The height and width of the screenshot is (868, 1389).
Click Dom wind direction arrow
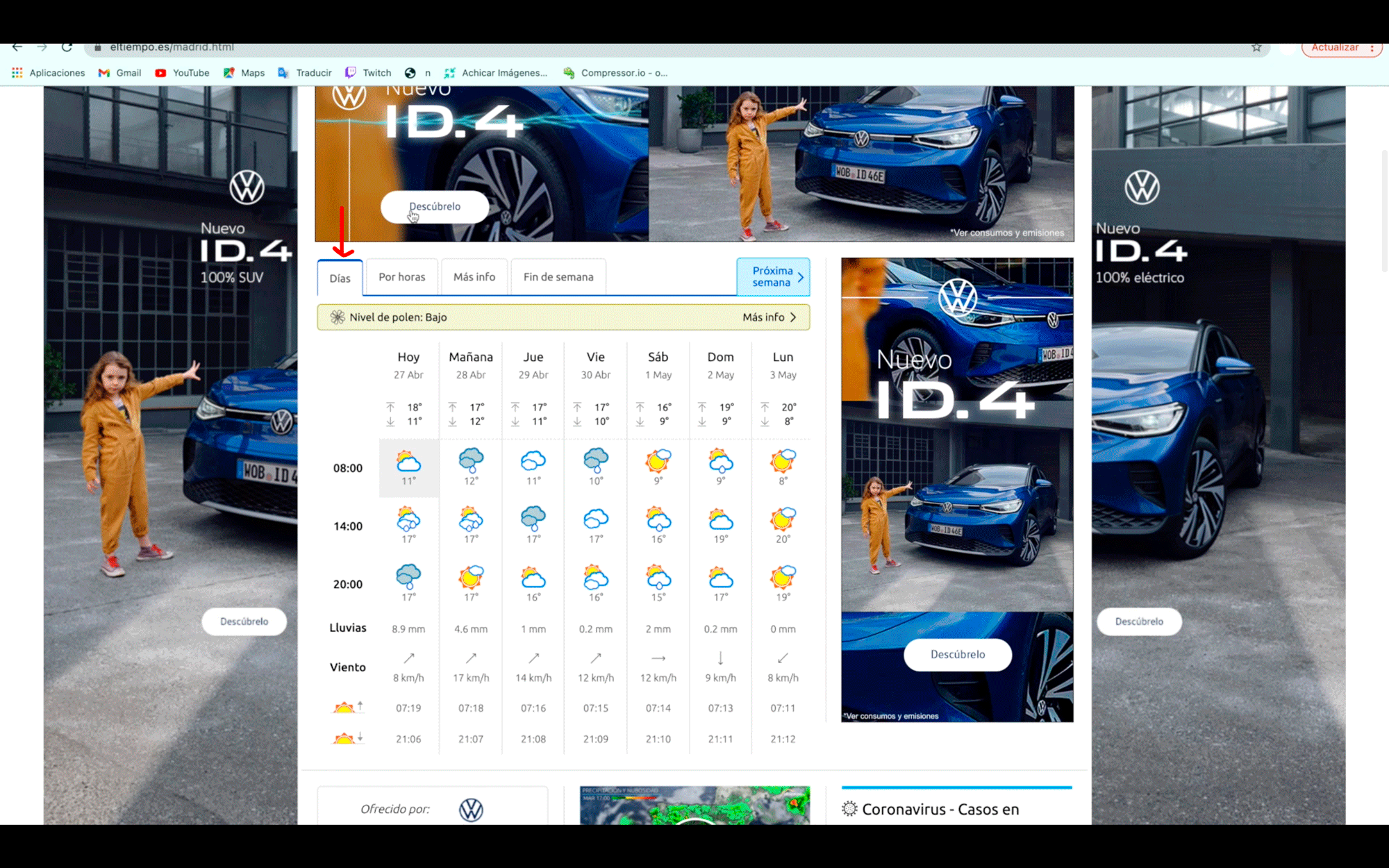[720, 658]
